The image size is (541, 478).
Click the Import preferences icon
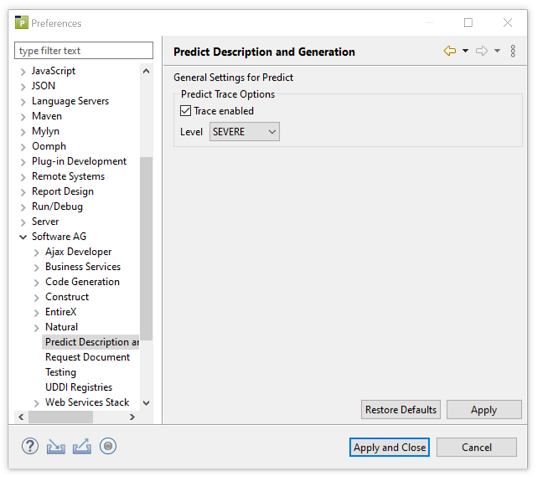(56, 446)
